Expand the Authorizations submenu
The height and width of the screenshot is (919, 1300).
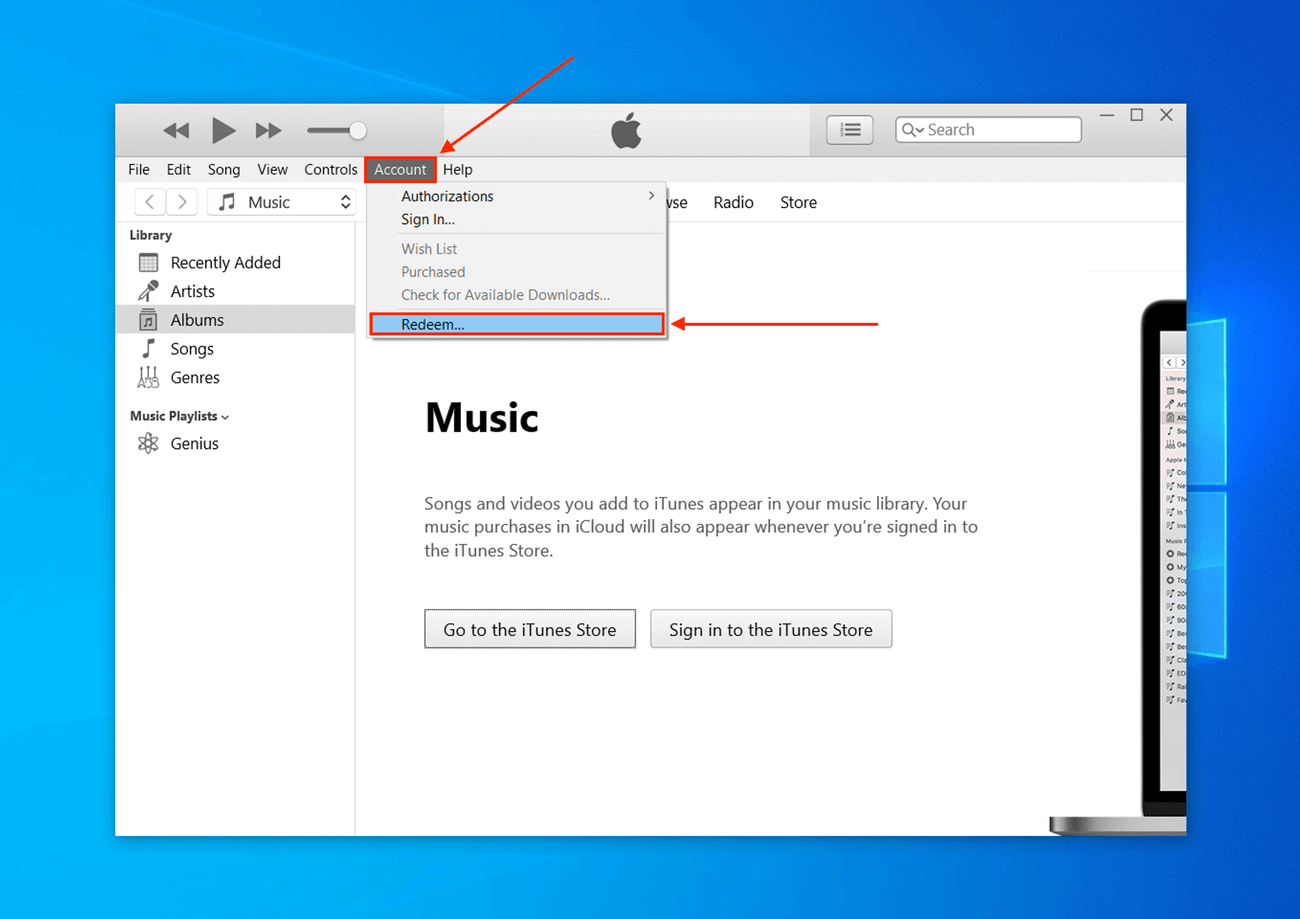[516, 196]
